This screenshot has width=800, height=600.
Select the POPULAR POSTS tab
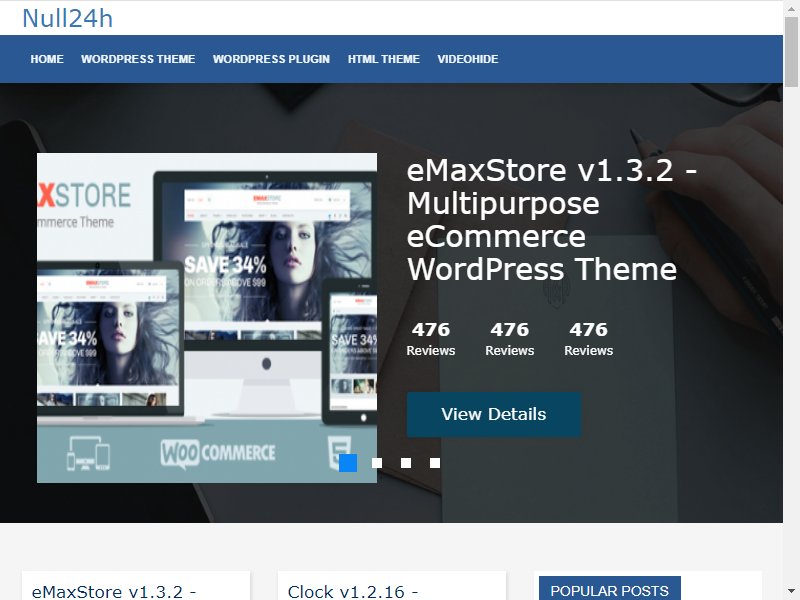609,589
